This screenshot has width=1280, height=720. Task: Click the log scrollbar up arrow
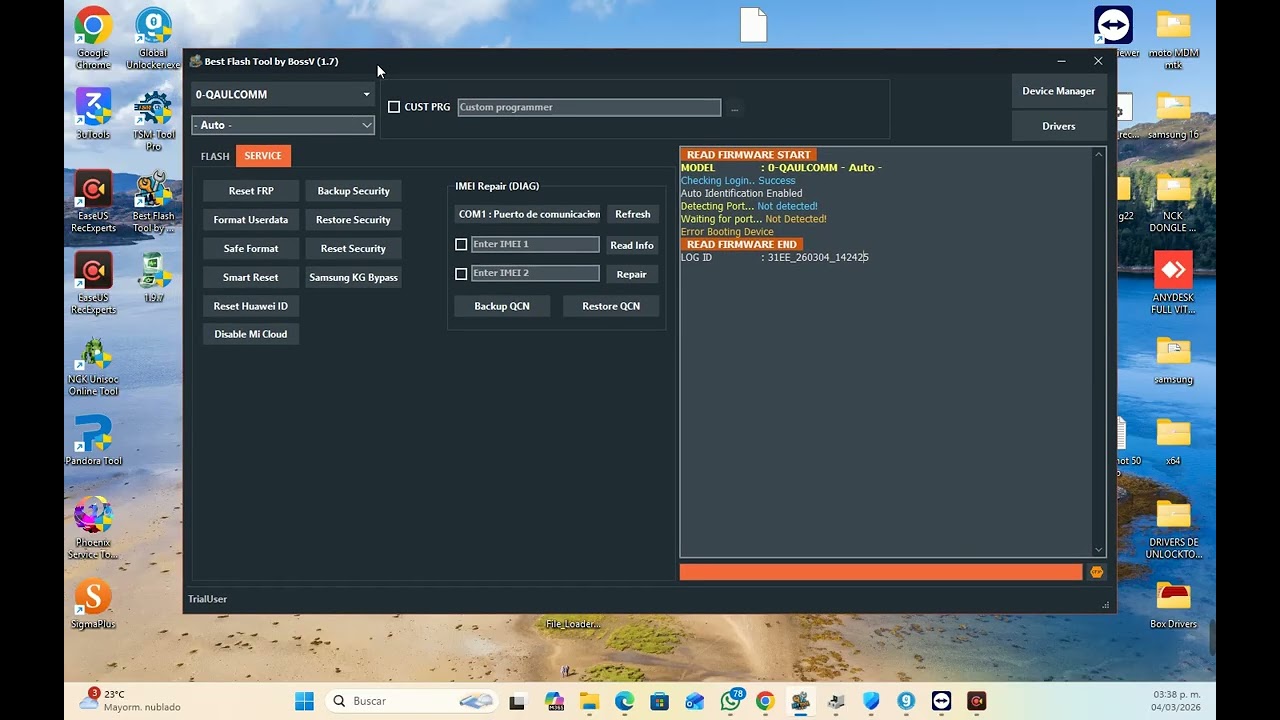click(1099, 154)
